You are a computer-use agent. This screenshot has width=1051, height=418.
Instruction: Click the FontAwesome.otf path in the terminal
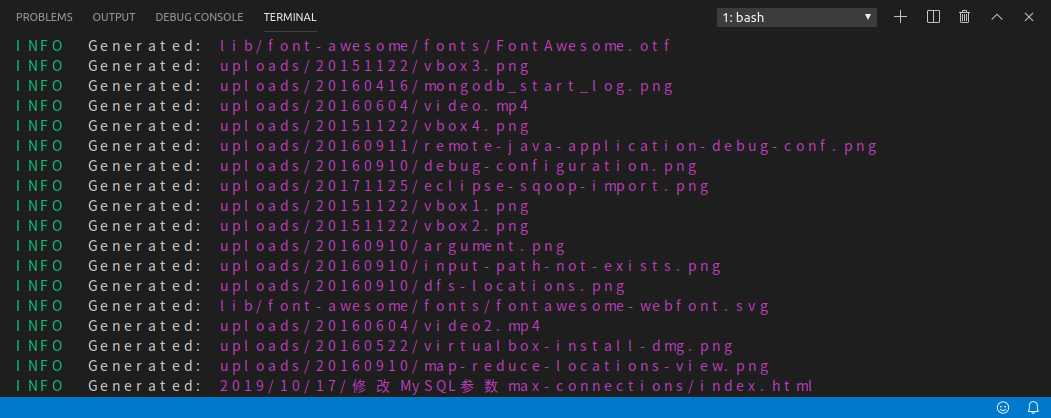click(x=446, y=46)
